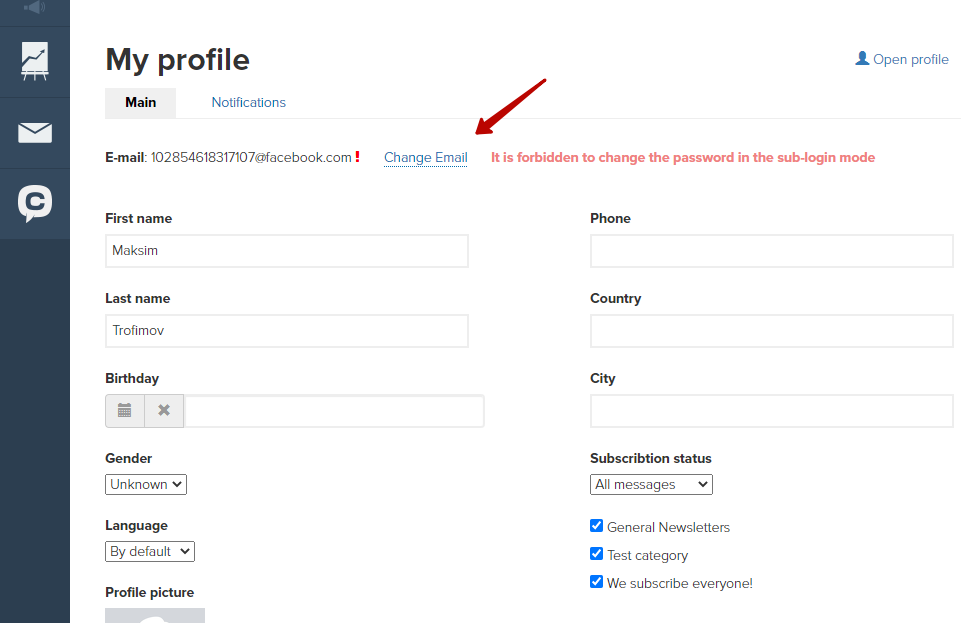The image size is (961, 623).
Task: Open the analytics chart icon in sidebar
Action: click(35, 61)
